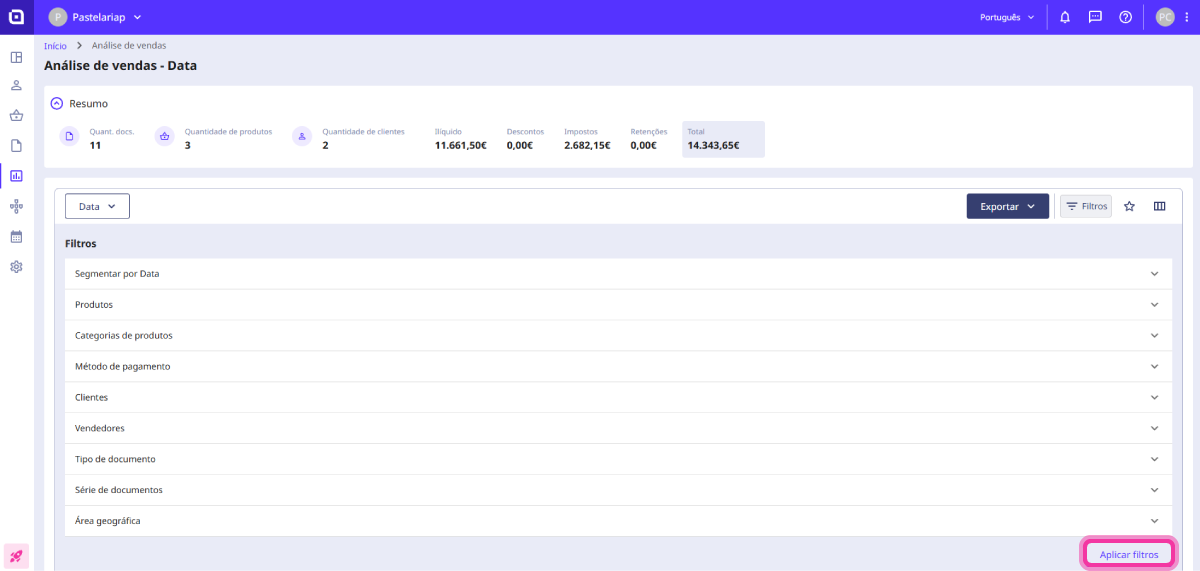Viewport: 1200px width, 571px height.
Task: Open the documents icon in sidebar
Action: (16, 145)
